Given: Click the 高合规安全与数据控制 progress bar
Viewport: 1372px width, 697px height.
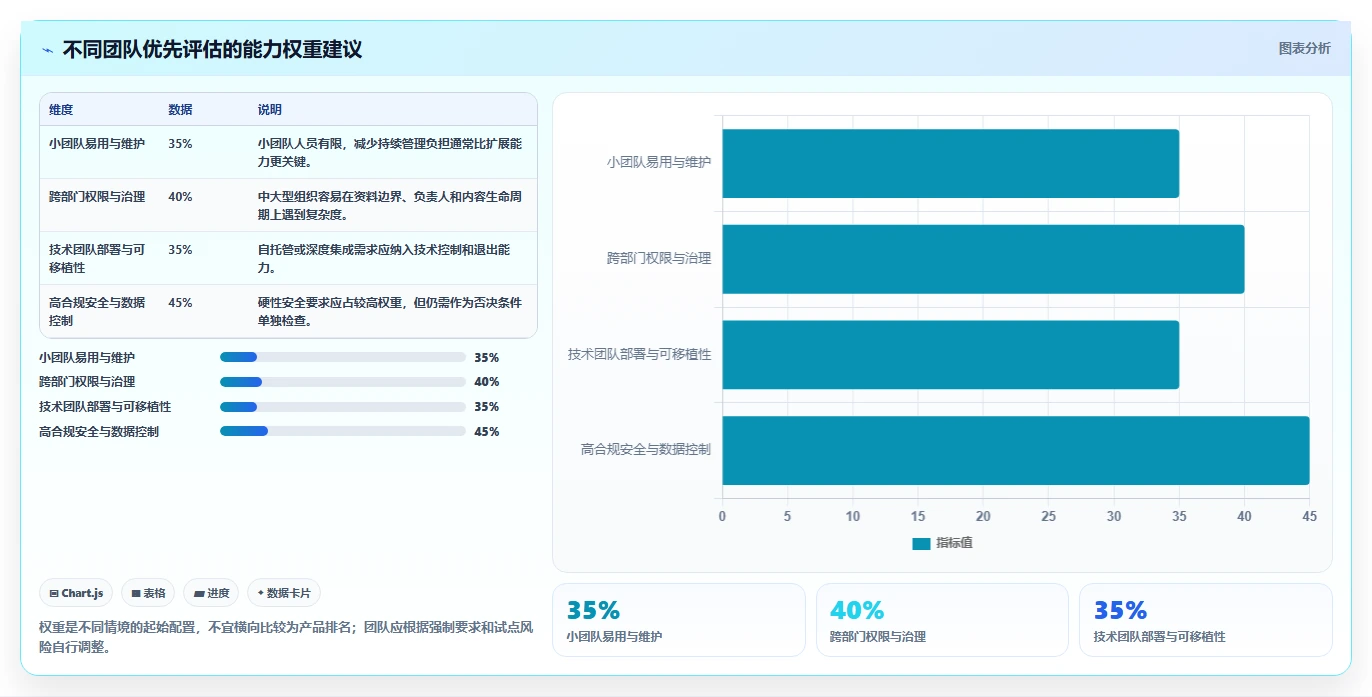Looking at the screenshot, I should click(343, 432).
